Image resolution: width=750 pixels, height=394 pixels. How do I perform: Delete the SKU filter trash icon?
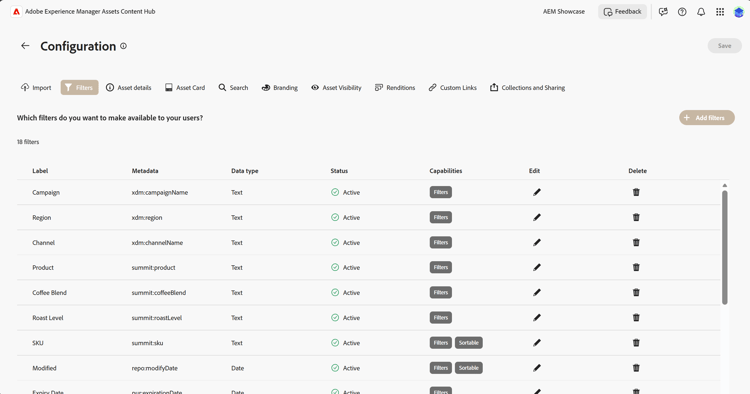(x=636, y=343)
